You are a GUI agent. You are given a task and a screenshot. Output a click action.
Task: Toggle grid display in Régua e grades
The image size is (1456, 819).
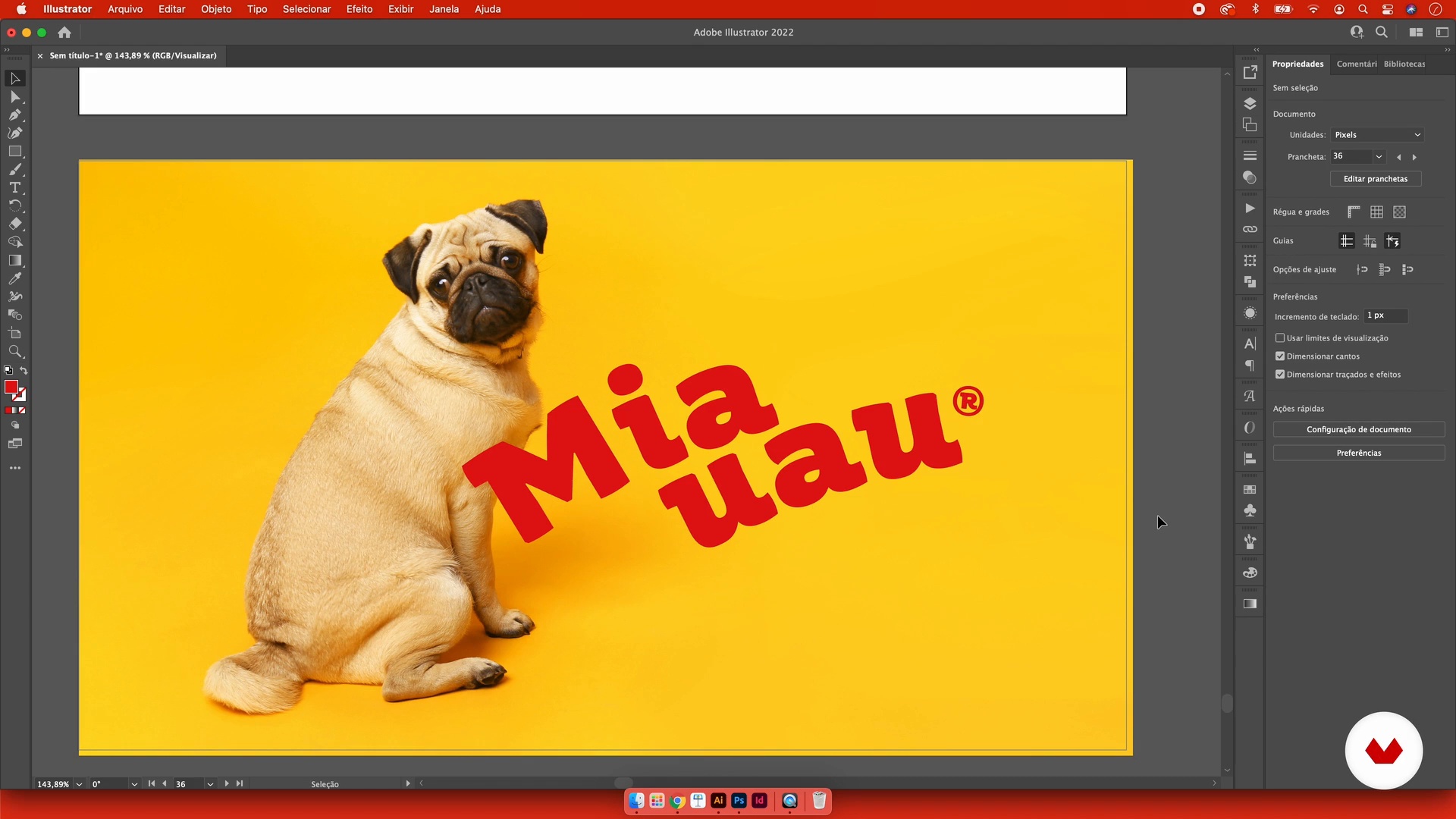pyautogui.click(x=1376, y=212)
